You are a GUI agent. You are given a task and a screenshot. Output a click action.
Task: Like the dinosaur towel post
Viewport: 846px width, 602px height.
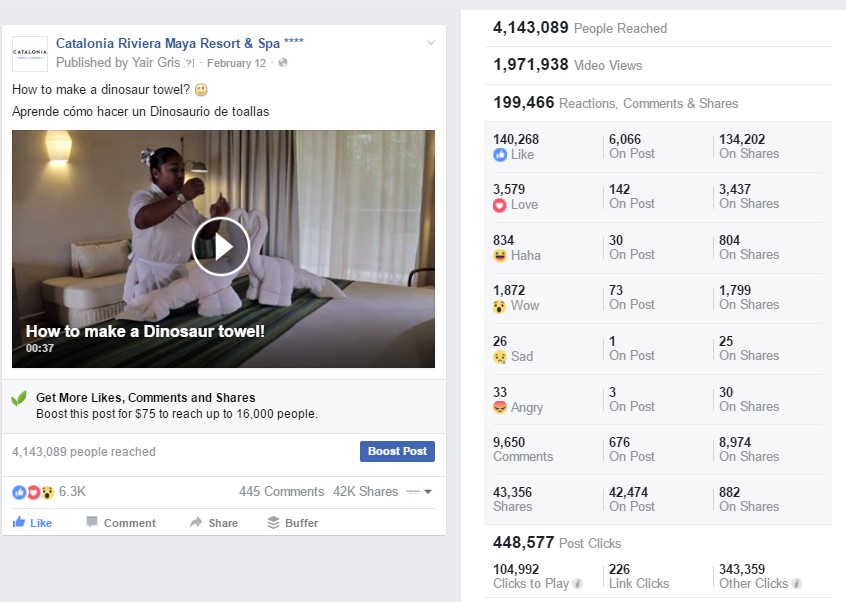32,523
